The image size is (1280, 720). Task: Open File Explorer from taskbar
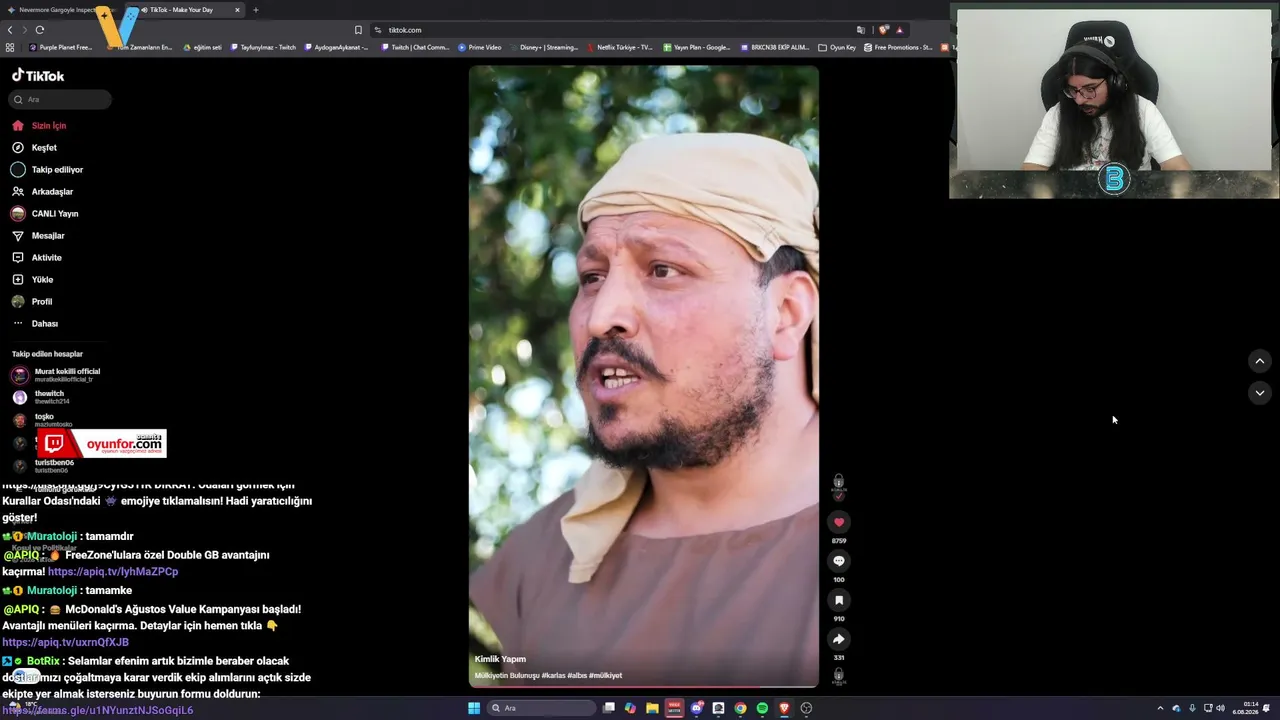652,708
